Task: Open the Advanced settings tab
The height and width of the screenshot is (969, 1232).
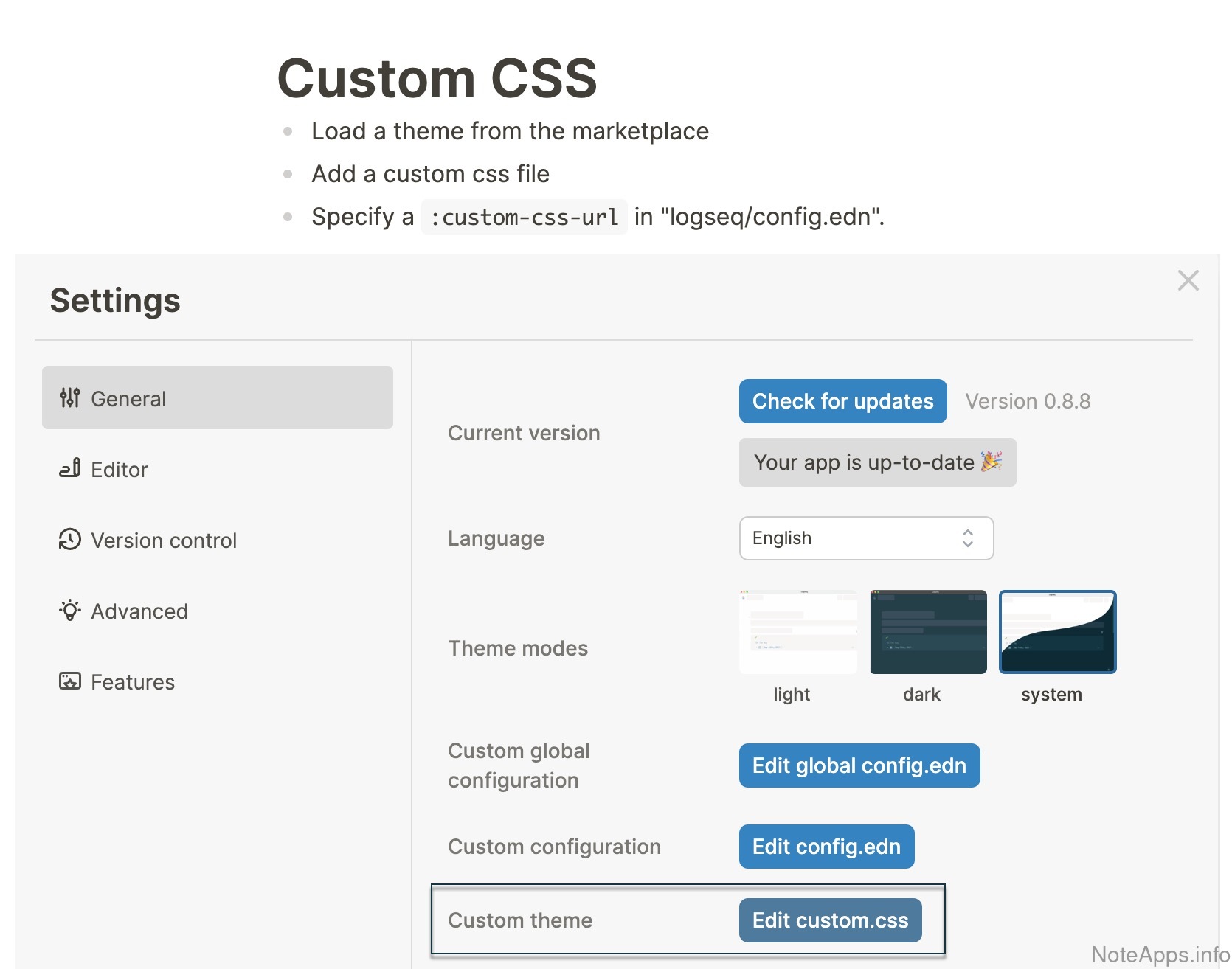Action: pos(139,611)
